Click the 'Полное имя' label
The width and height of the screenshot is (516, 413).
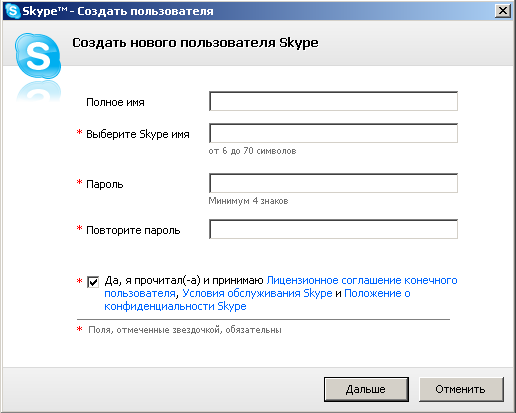pyautogui.click(x=115, y=102)
